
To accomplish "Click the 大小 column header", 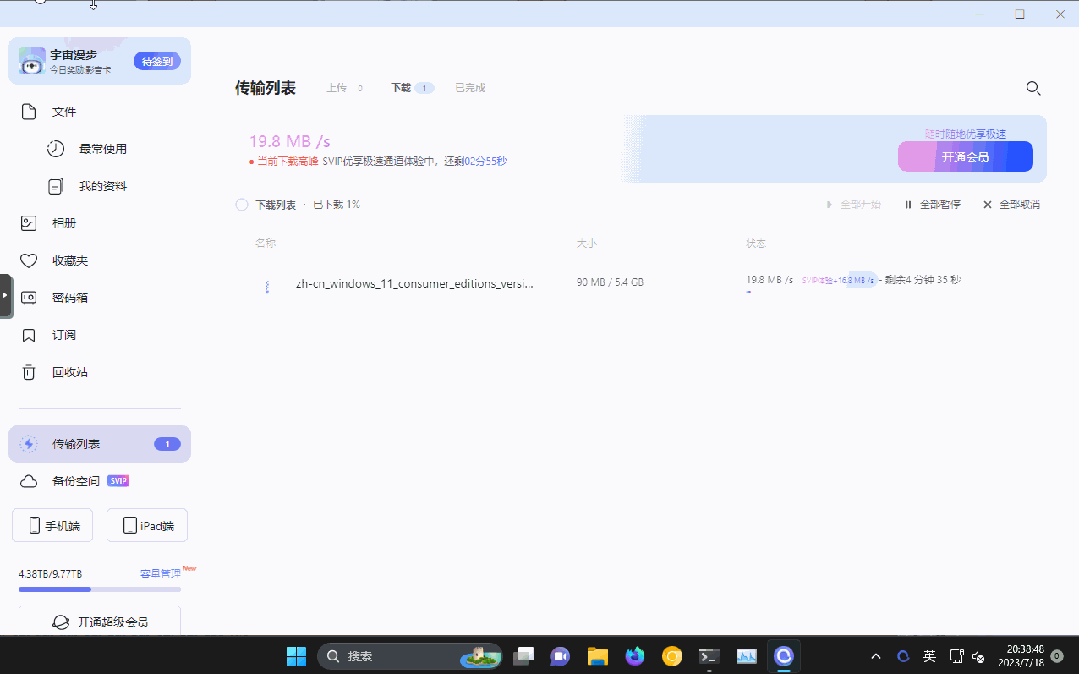I will click(x=586, y=243).
